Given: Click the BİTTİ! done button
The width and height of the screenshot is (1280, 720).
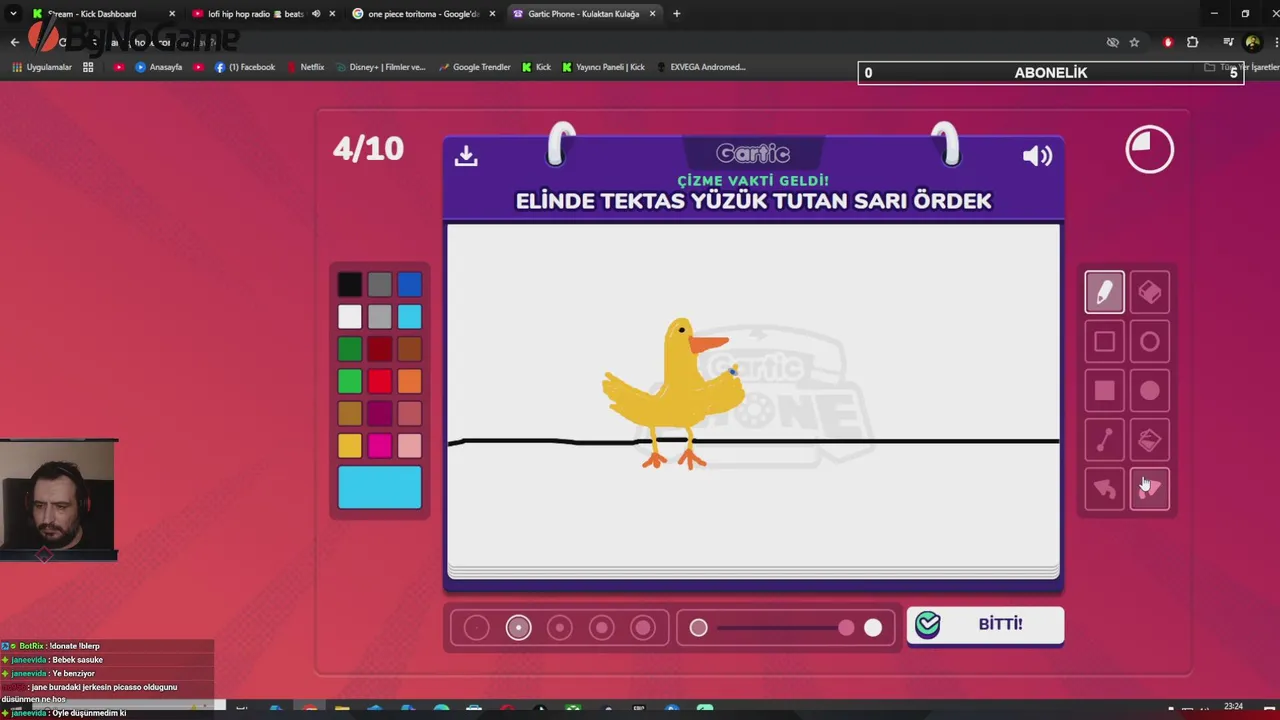Looking at the screenshot, I should pyautogui.click(x=985, y=625).
